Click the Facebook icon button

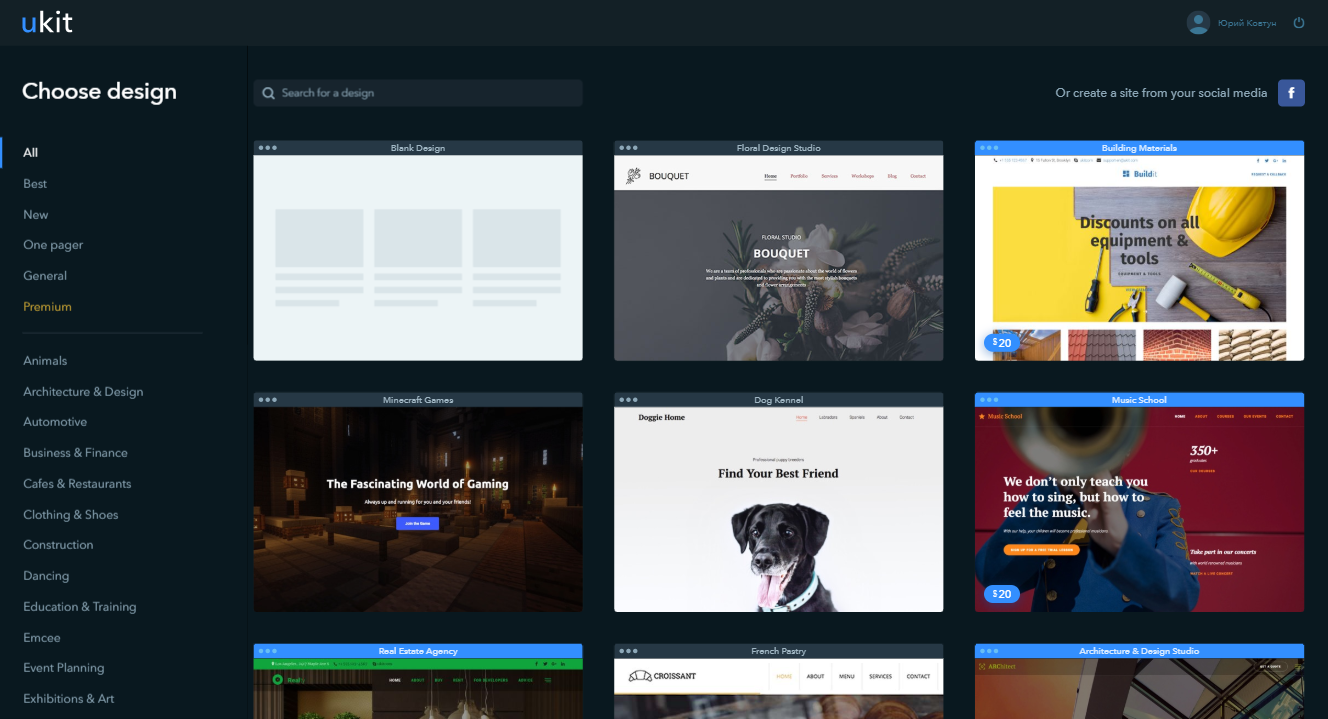point(1291,93)
